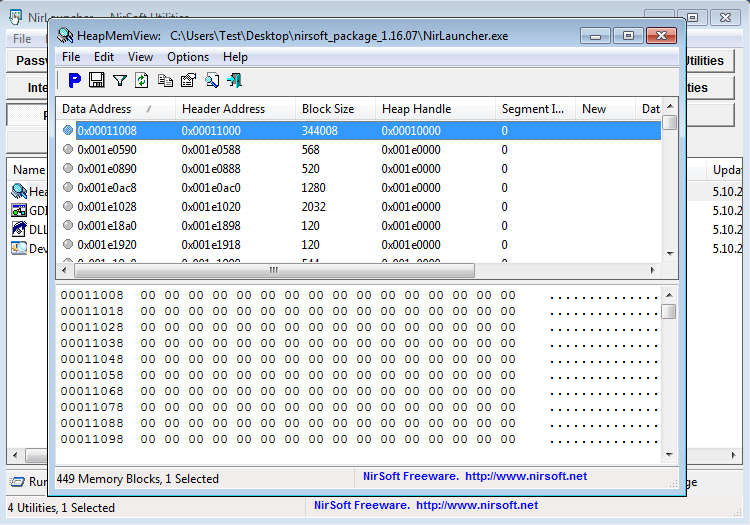Click the blue P Select Process icon
The width and height of the screenshot is (750, 525).
pos(74,80)
